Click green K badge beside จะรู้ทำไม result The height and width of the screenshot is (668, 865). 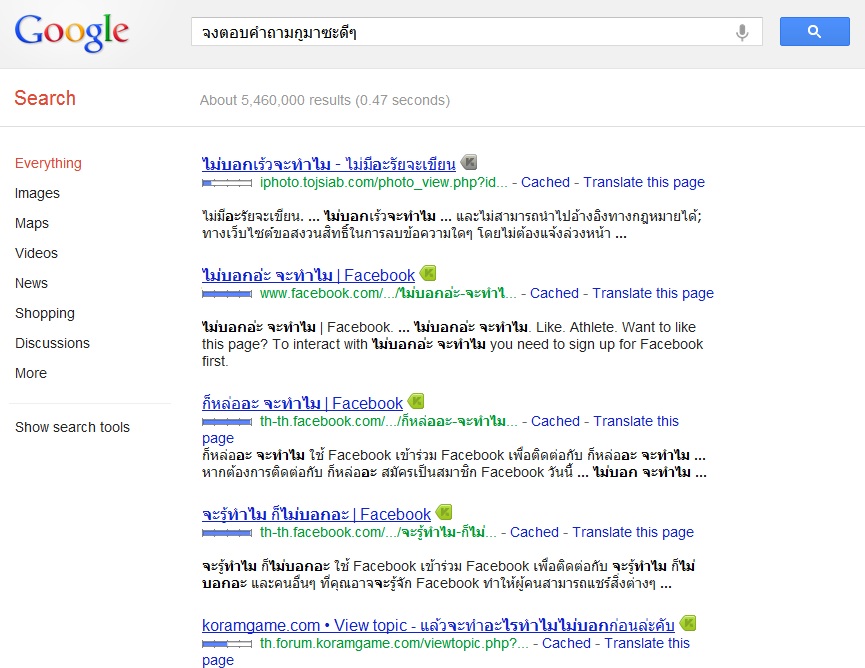click(444, 512)
